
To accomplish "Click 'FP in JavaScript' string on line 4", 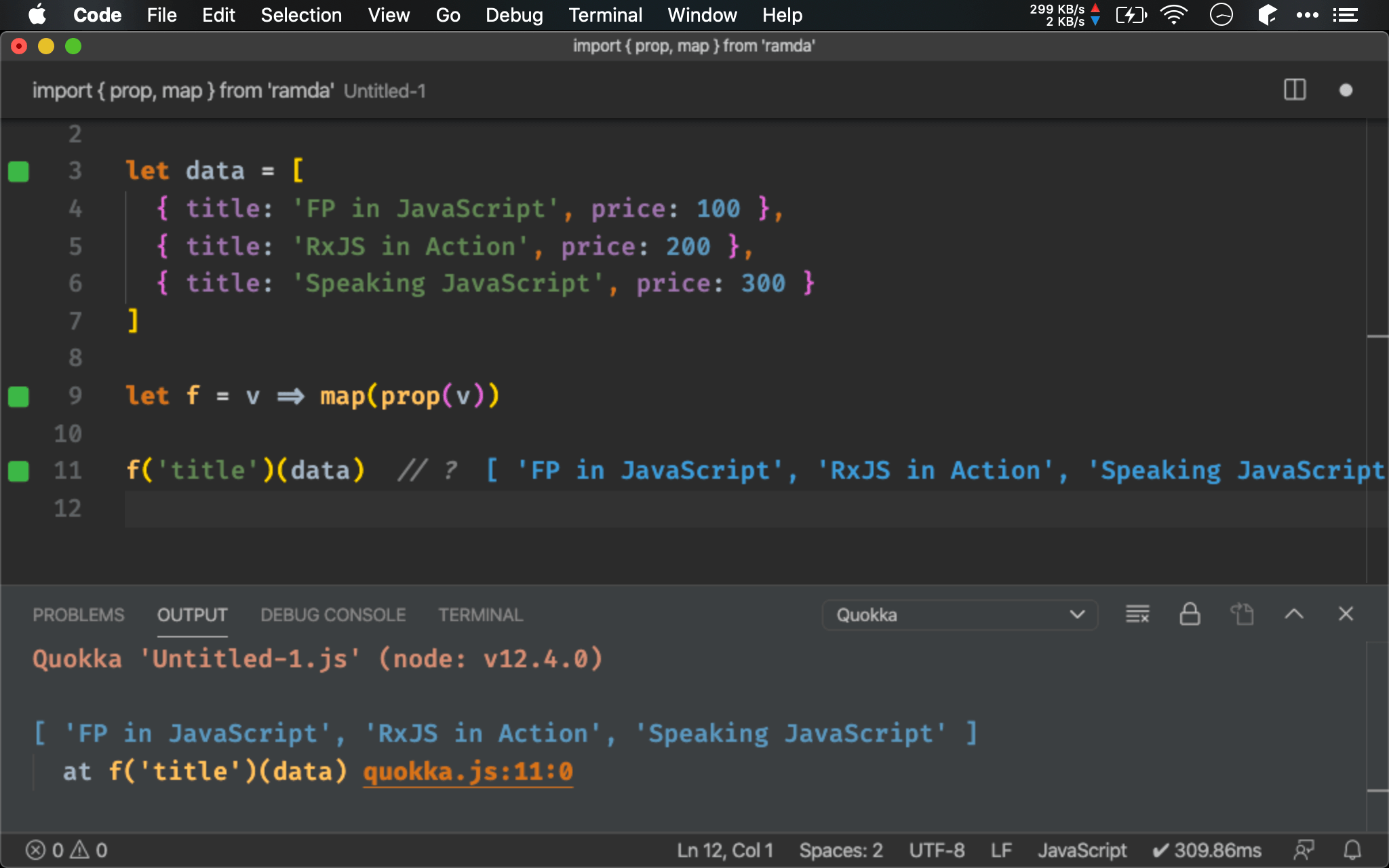I will click(426, 209).
